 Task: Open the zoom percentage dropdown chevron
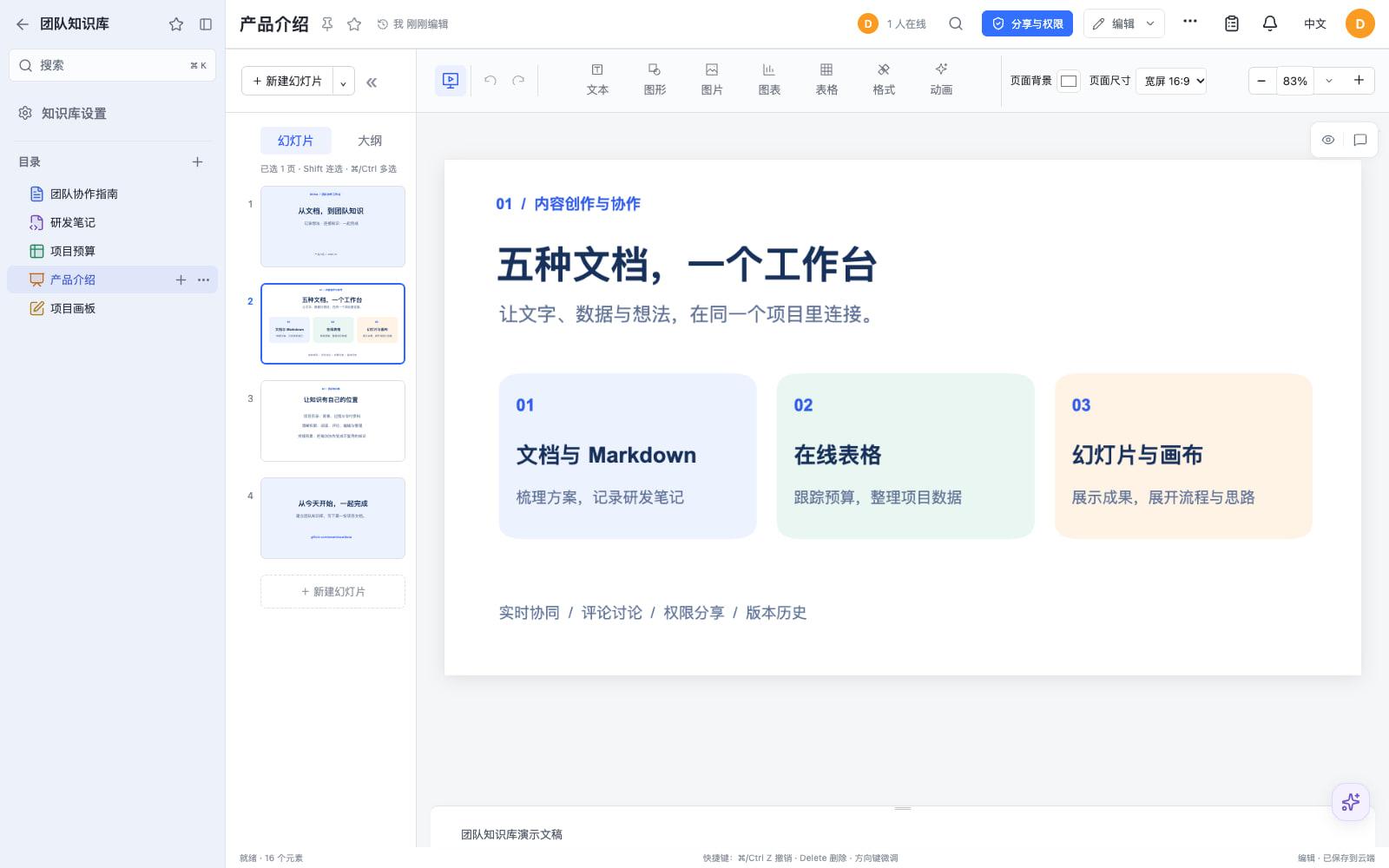tap(1328, 81)
